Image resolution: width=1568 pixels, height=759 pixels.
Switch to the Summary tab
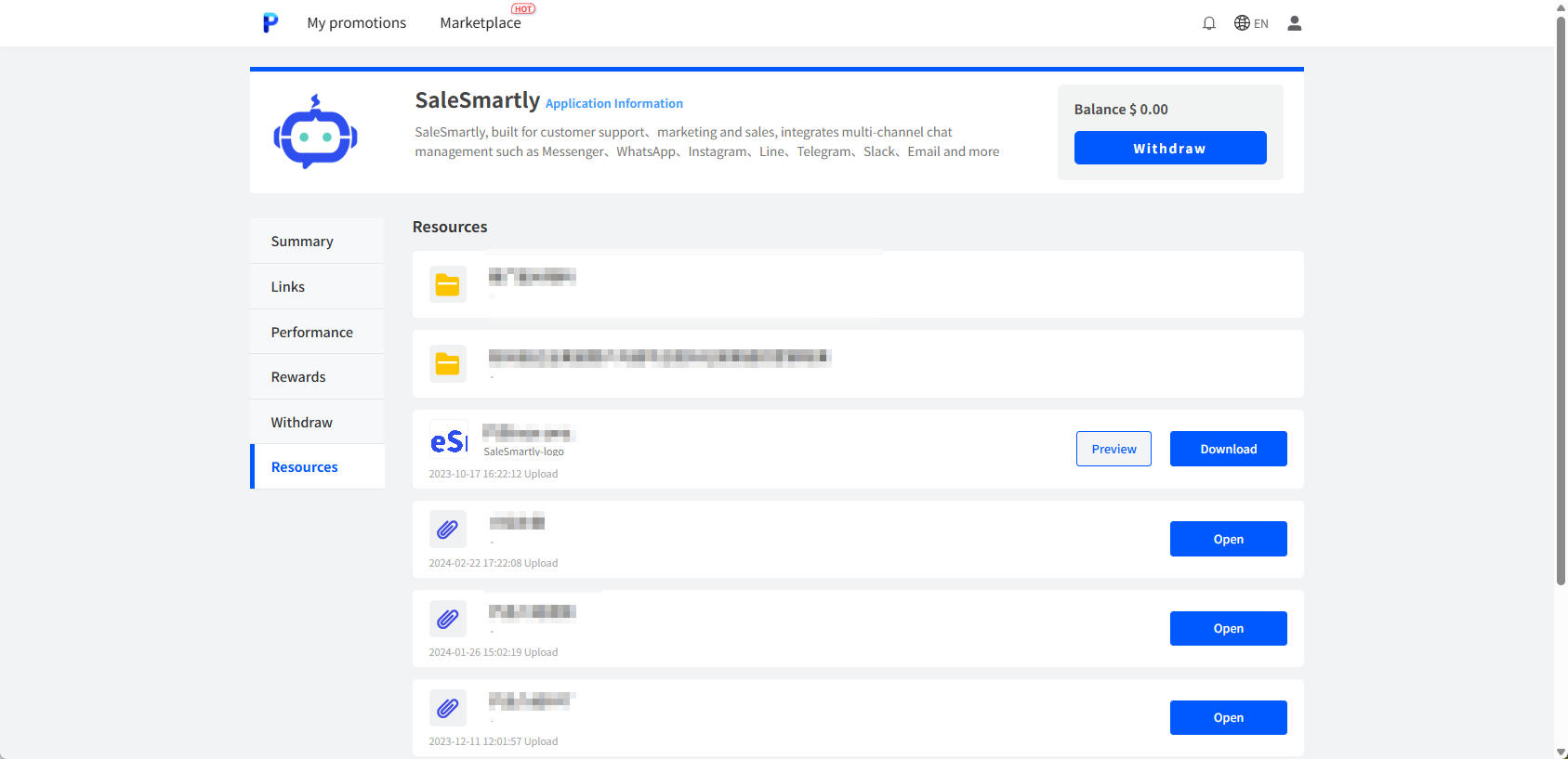[x=302, y=242]
